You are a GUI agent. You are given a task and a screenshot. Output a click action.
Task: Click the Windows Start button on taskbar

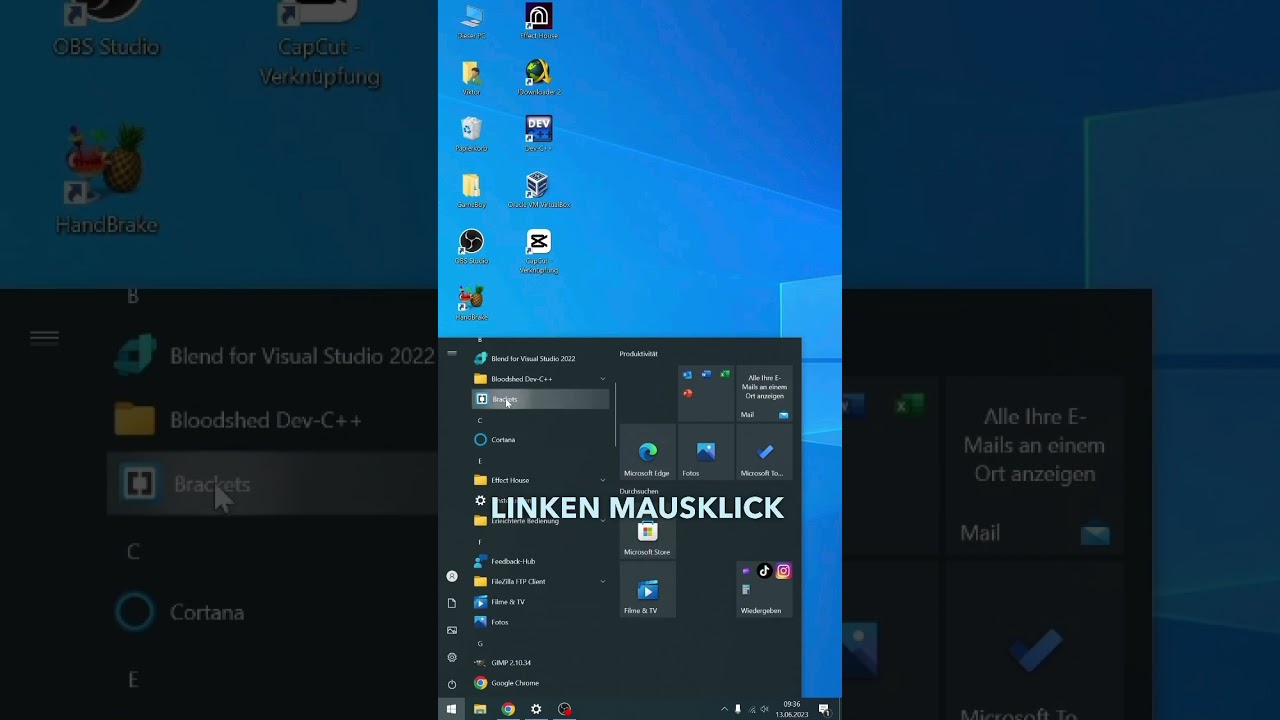click(451, 709)
